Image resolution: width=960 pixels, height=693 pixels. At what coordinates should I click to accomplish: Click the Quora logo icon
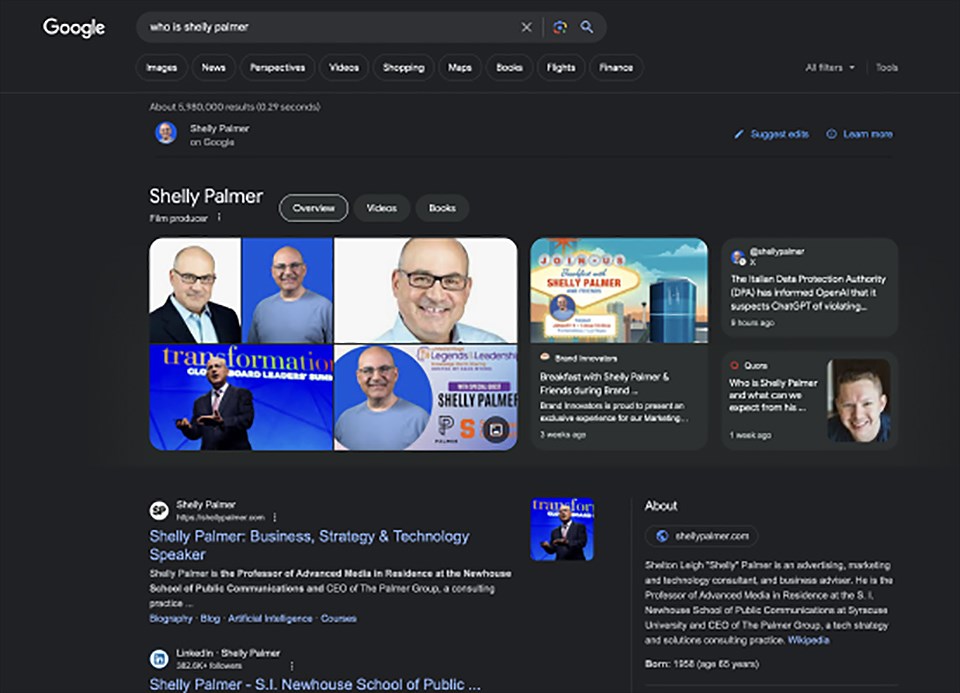[734, 365]
